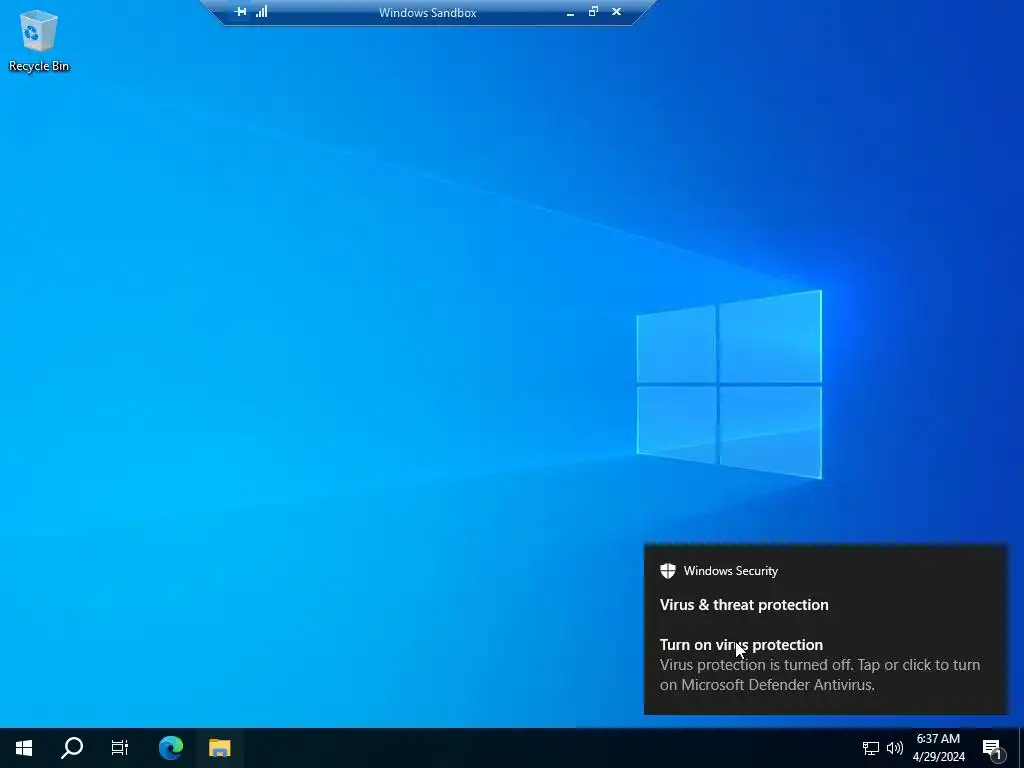This screenshot has width=1024, height=768.
Task: Click the Show desktop sliver at taskbar end
Action: pyautogui.click(x=1021, y=748)
